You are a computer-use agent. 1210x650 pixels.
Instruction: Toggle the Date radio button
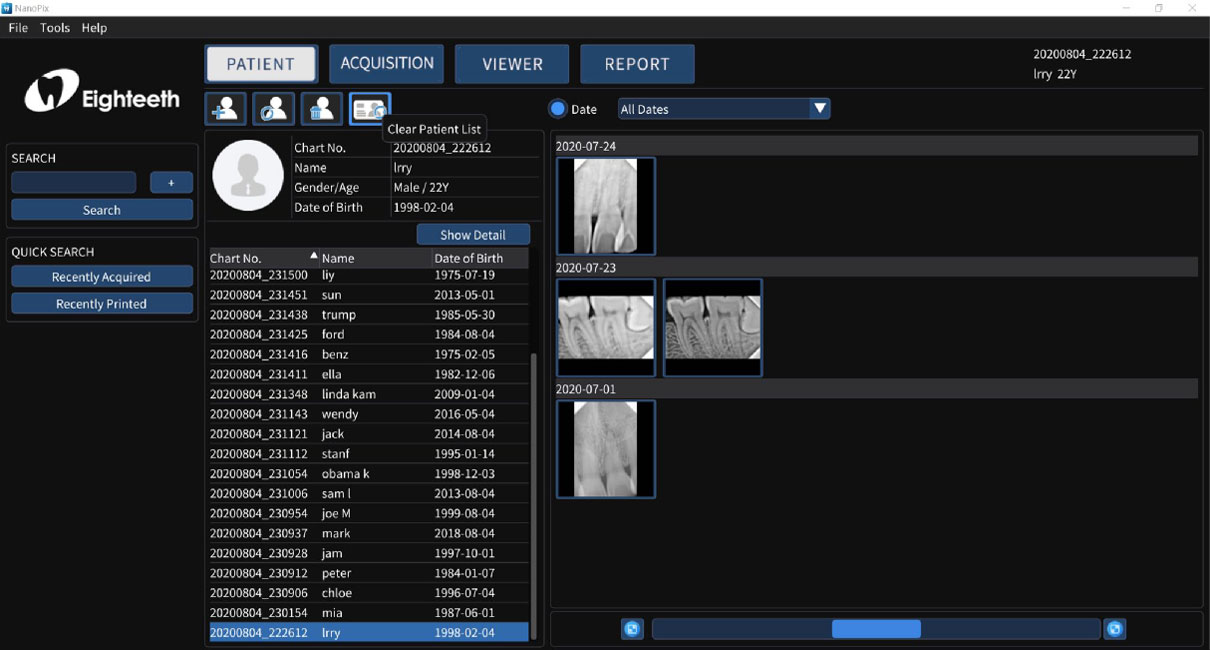coord(558,109)
